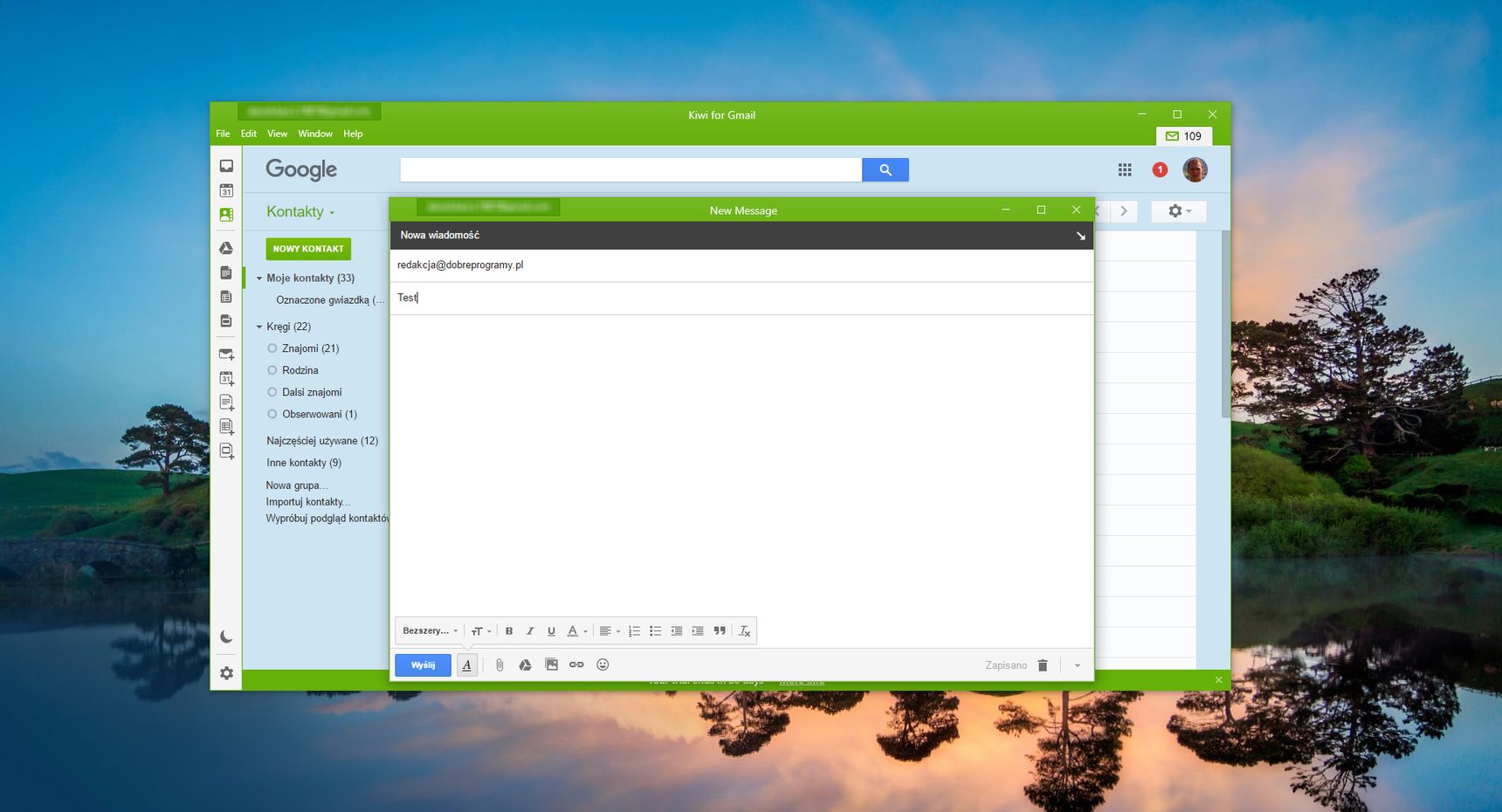Send the message with Wyślij button

point(423,665)
